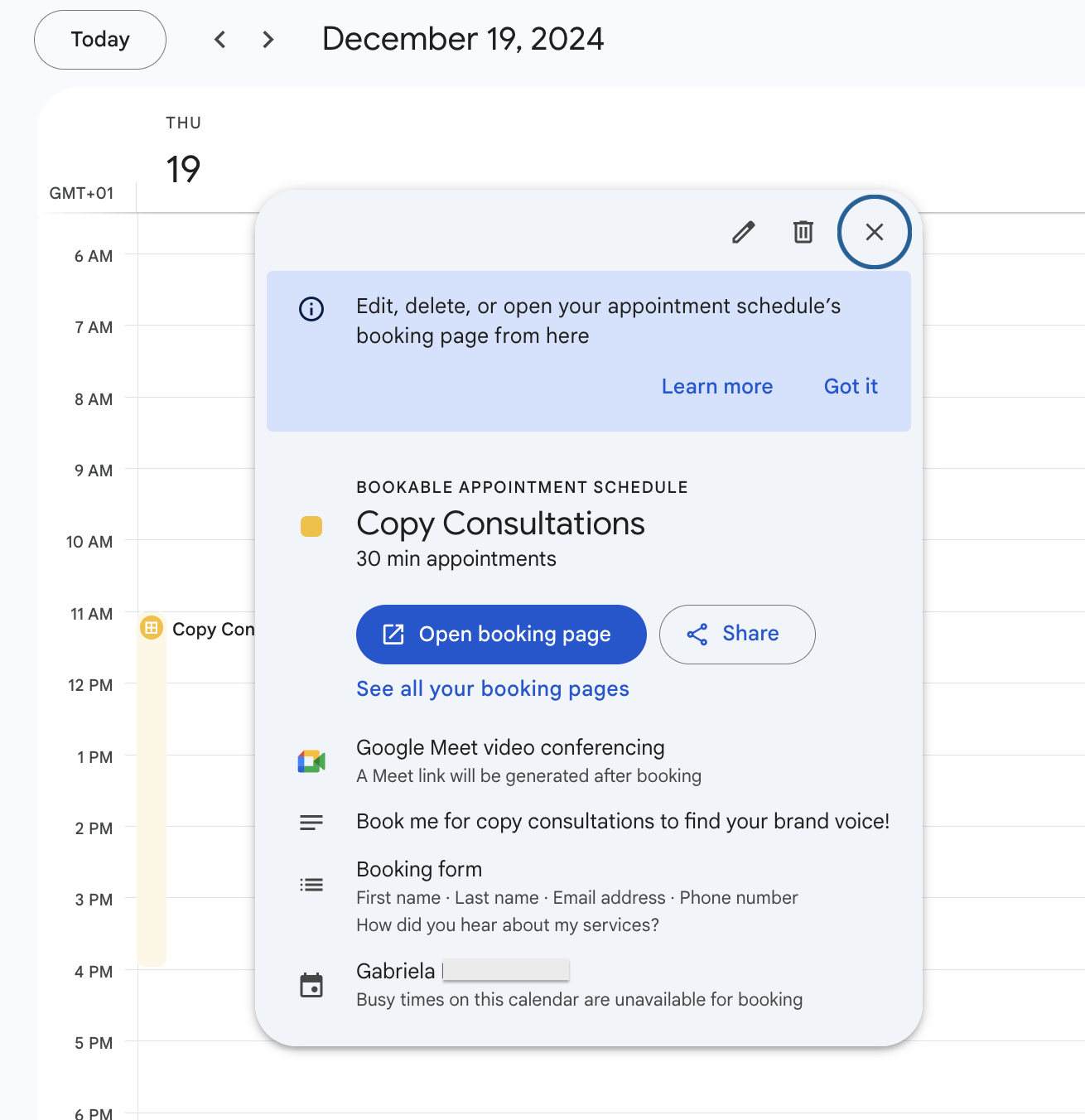Screen dimensions: 1085x1120
Task: Open the December 19, 2024 date header
Action: [x=462, y=39]
